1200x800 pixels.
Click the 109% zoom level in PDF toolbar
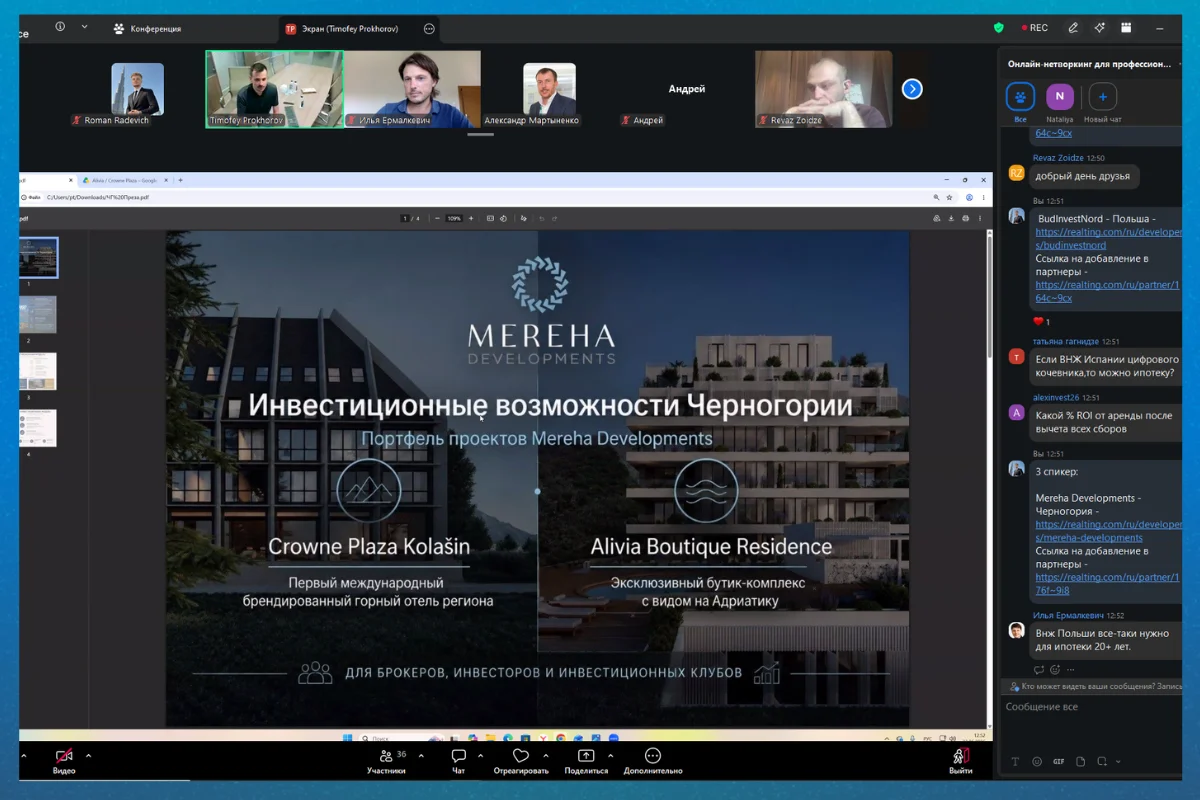[x=454, y=218]
